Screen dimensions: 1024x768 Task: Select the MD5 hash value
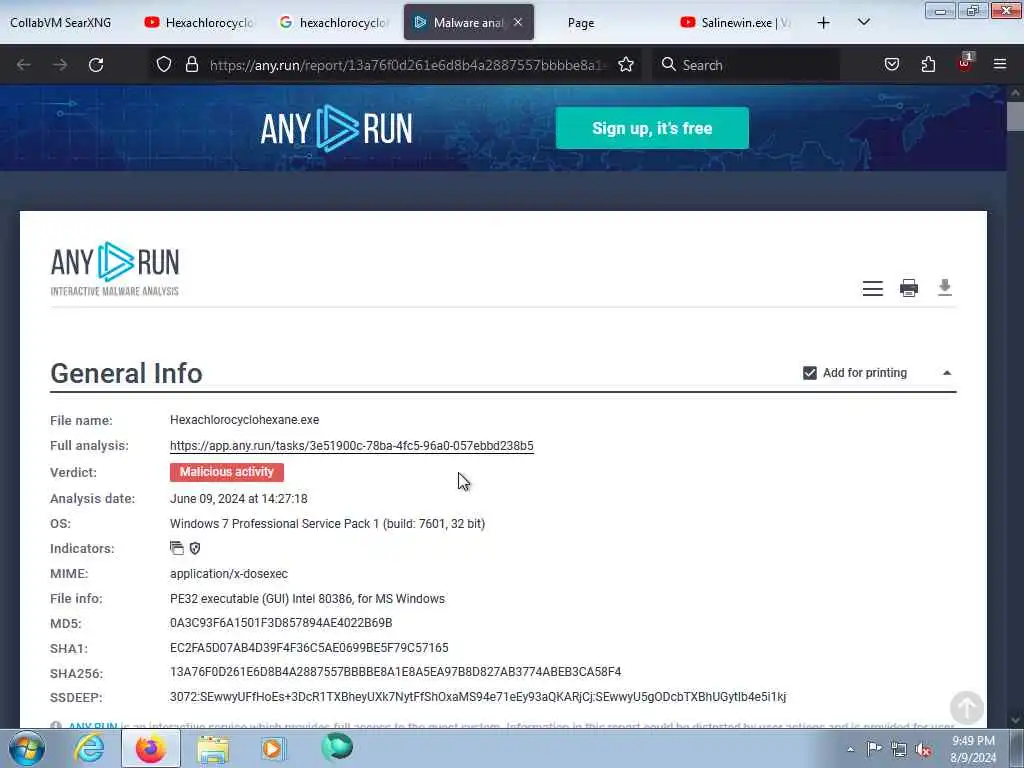[281, 623]
